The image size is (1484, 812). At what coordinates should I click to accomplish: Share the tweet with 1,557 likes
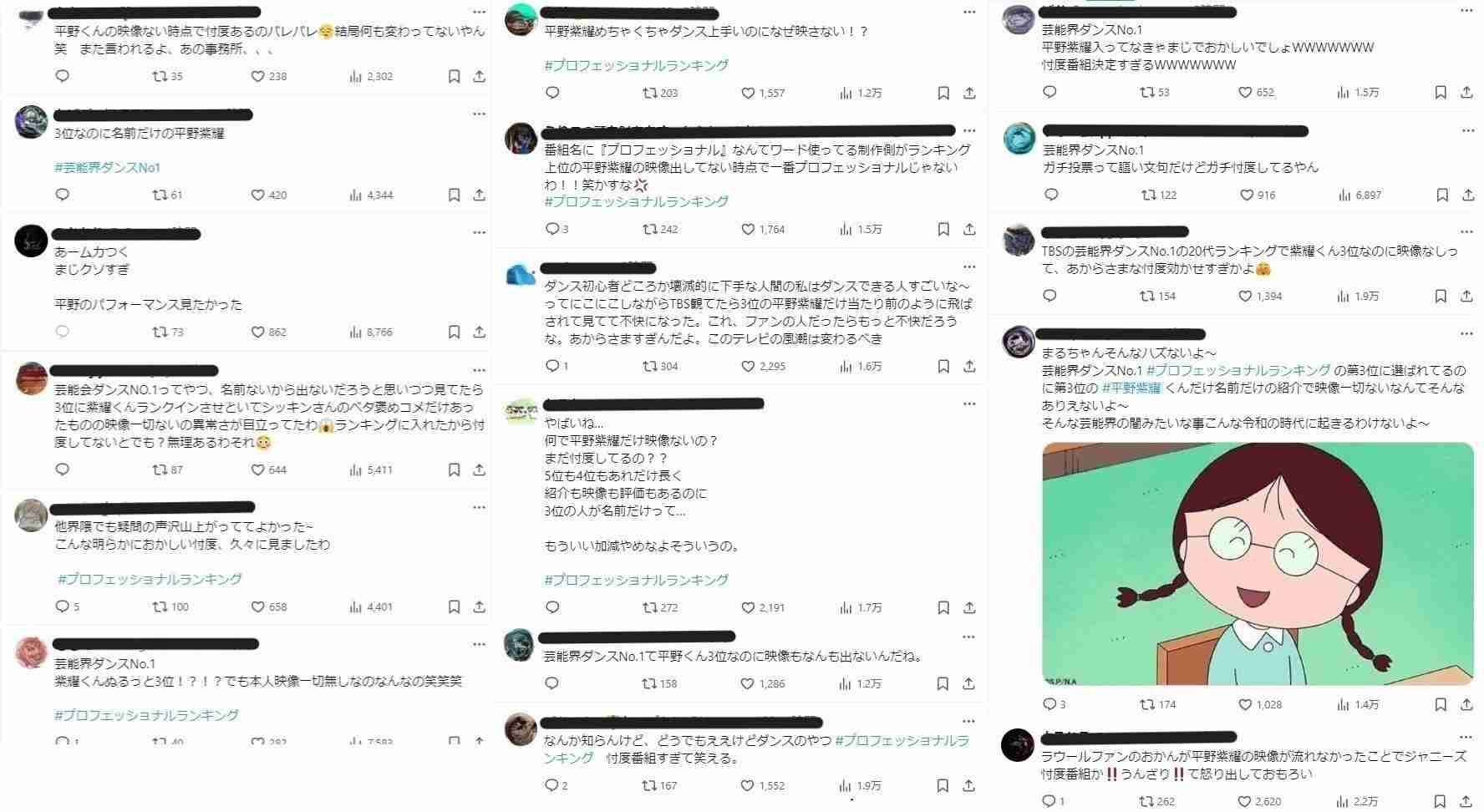point(969,93)
